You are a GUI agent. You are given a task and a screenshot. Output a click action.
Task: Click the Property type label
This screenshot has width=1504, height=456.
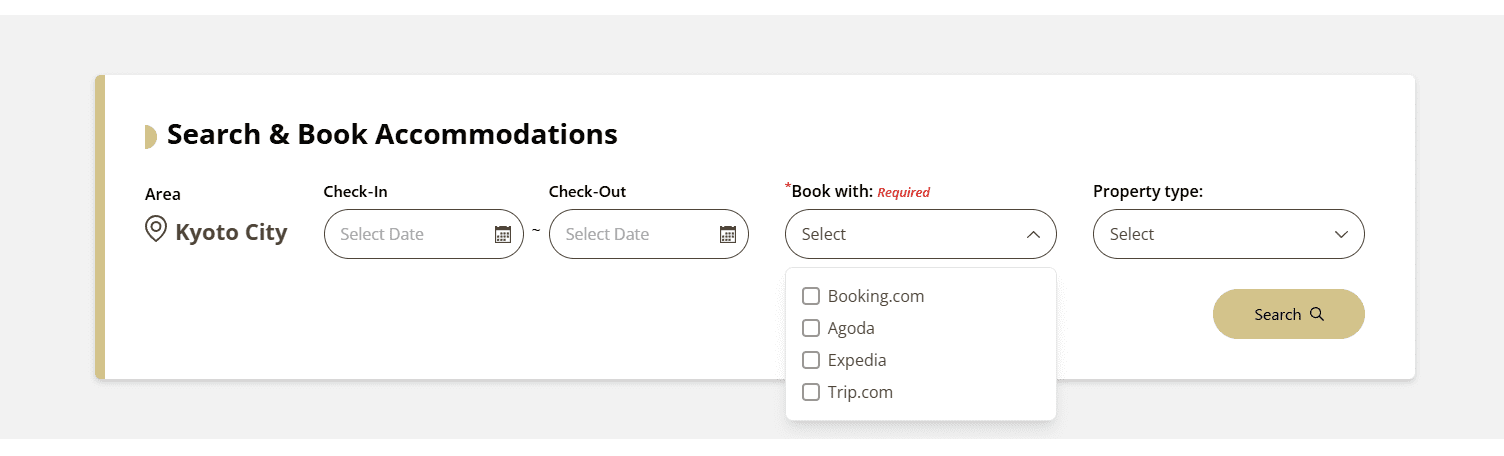click(x=1147, y=191)
